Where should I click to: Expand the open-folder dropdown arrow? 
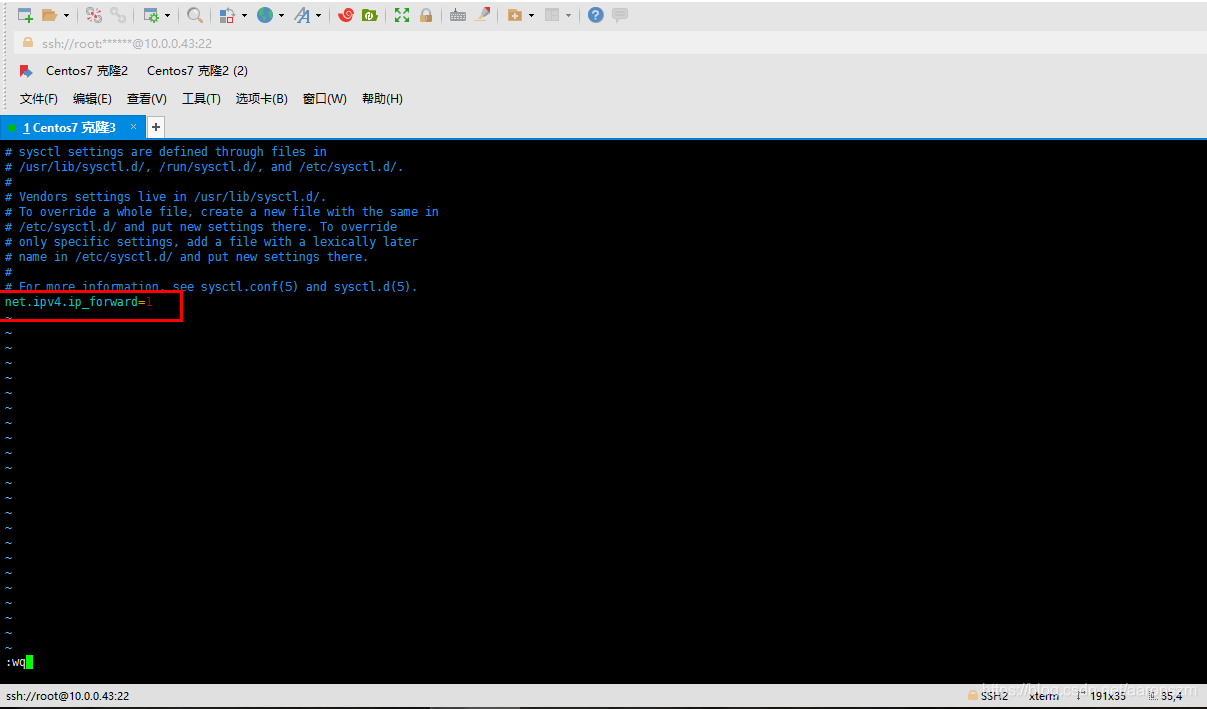[x=67, y=15]
